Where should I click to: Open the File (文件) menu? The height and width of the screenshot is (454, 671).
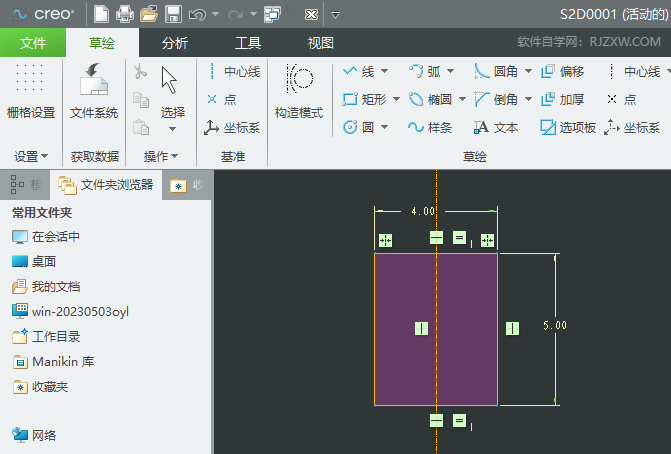33,43
